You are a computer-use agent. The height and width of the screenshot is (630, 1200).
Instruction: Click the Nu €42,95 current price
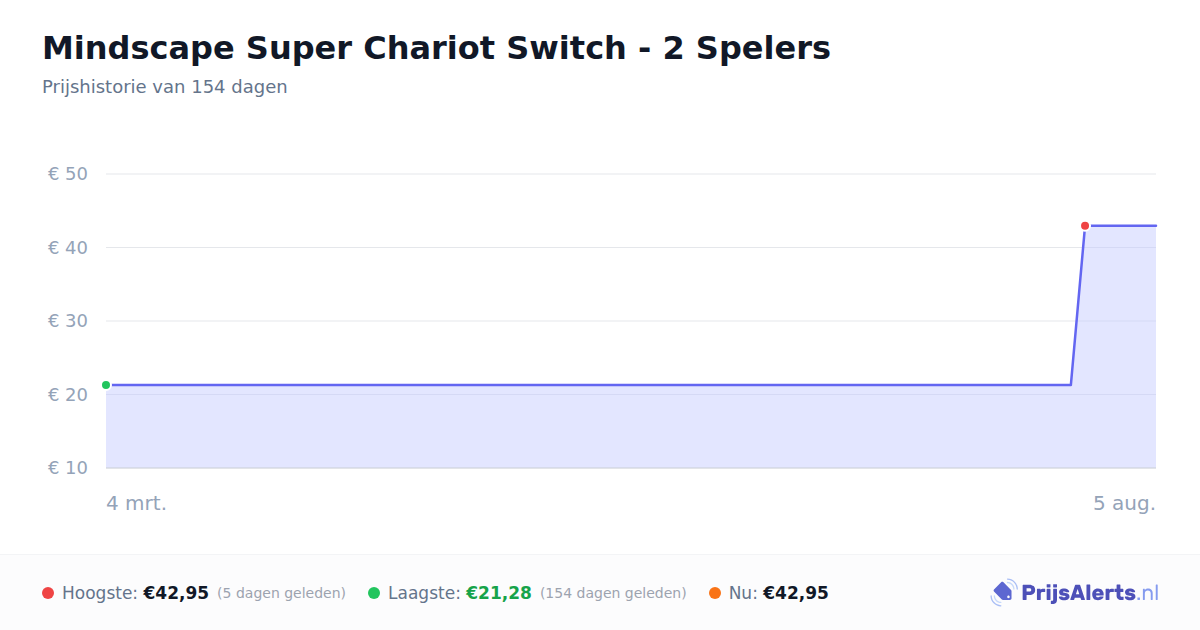point(796,593)
